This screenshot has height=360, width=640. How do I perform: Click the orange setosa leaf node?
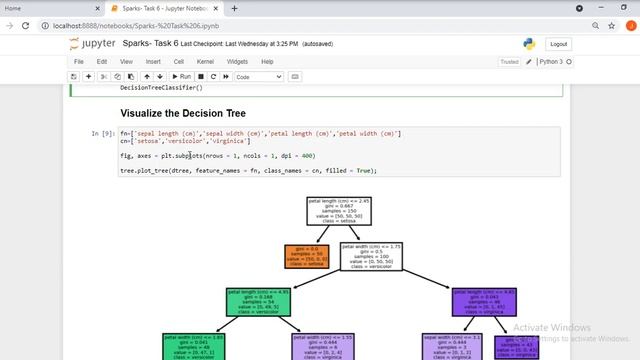(307, 257)
